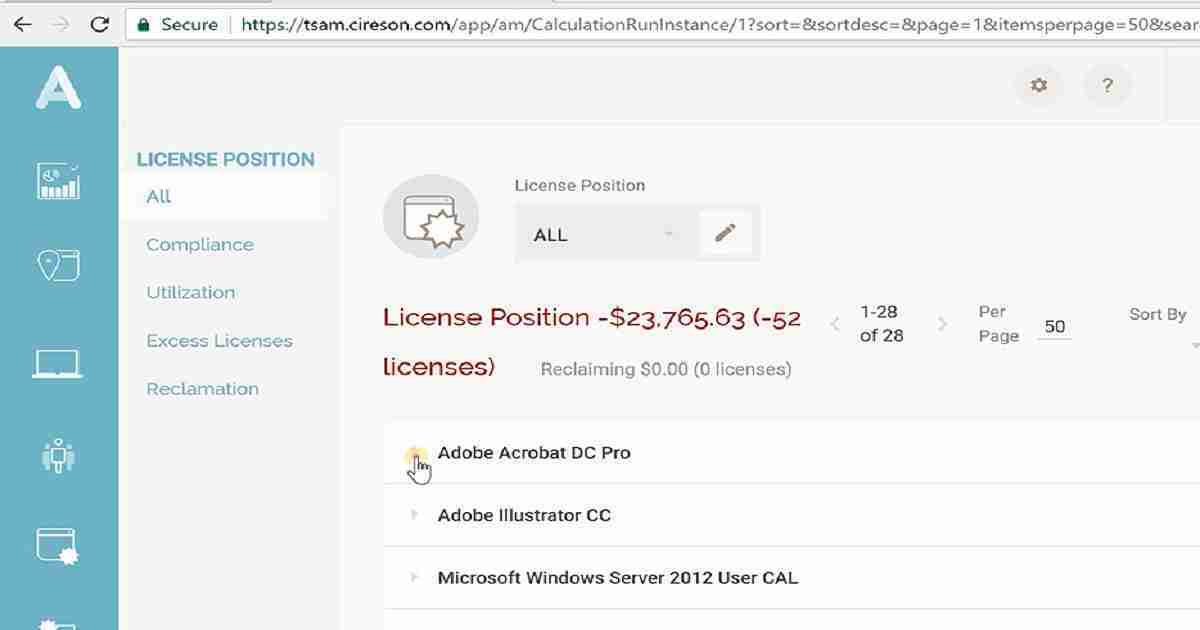Viewport: 1200px width, 630px height.
Task: Switch to the Compliance section
Action: 199,244
